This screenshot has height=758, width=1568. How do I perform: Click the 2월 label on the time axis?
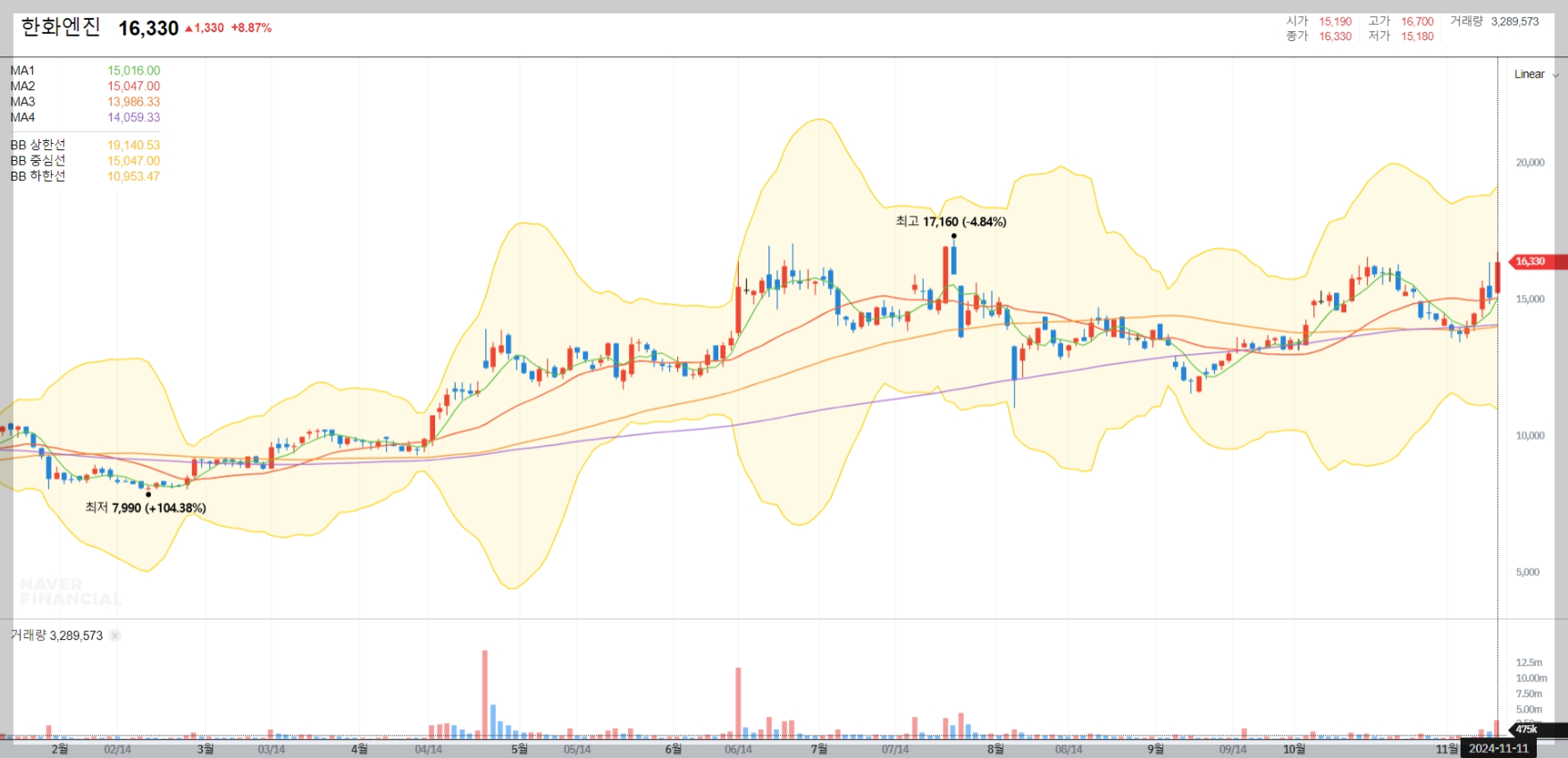tap(60, 749)
